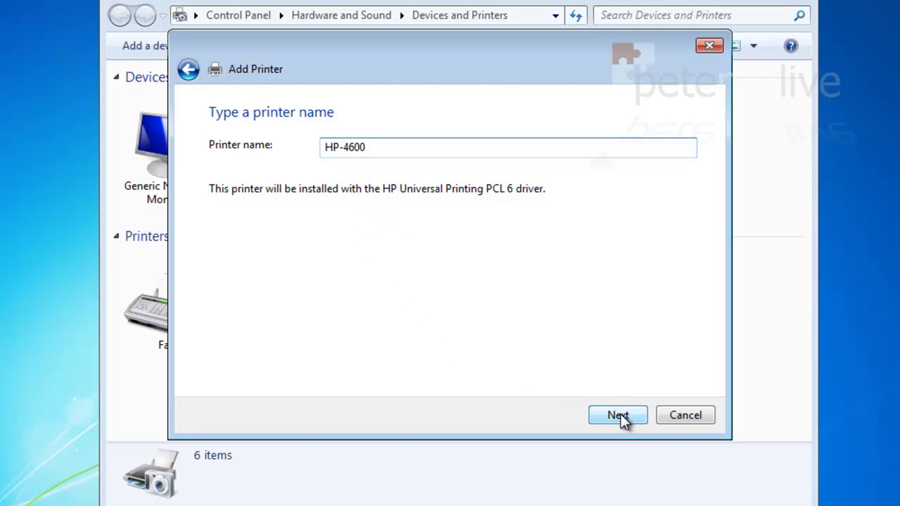Click the 'Type a printer name' heading
Viewport: 900px width, 506px height.
[x=271, y=112]
